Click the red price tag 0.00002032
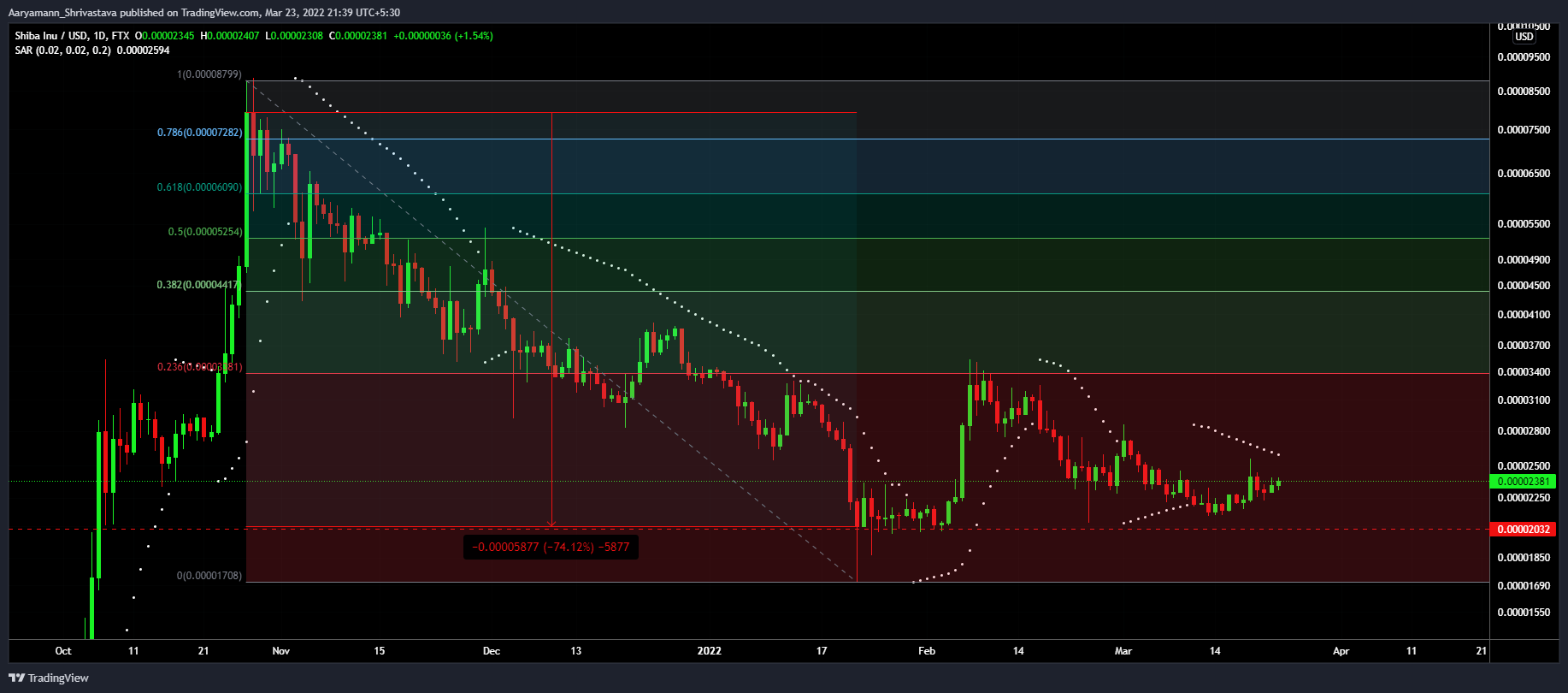This screenshot has width=1568, height=693. point(1522,530)
